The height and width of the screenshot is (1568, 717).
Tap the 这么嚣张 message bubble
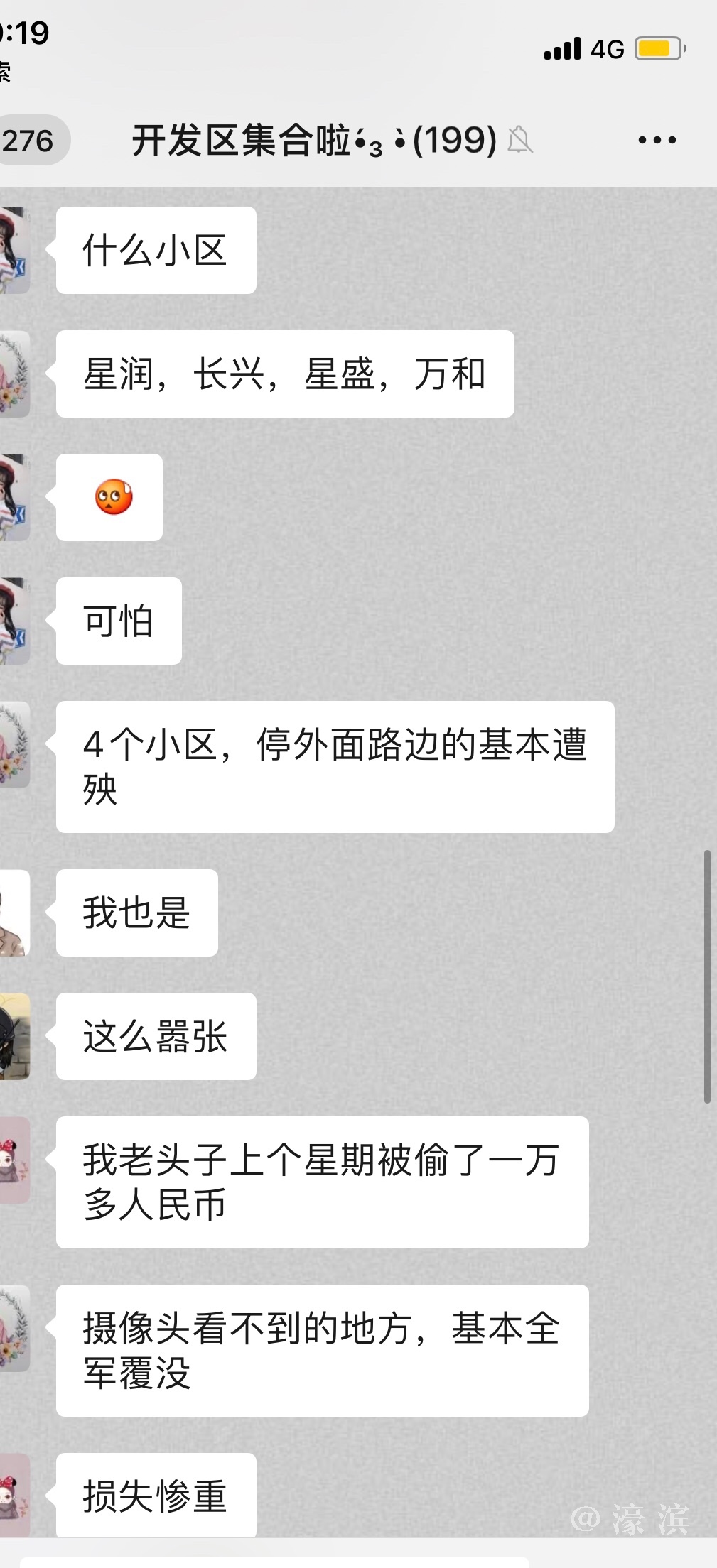pos(156,1036)
